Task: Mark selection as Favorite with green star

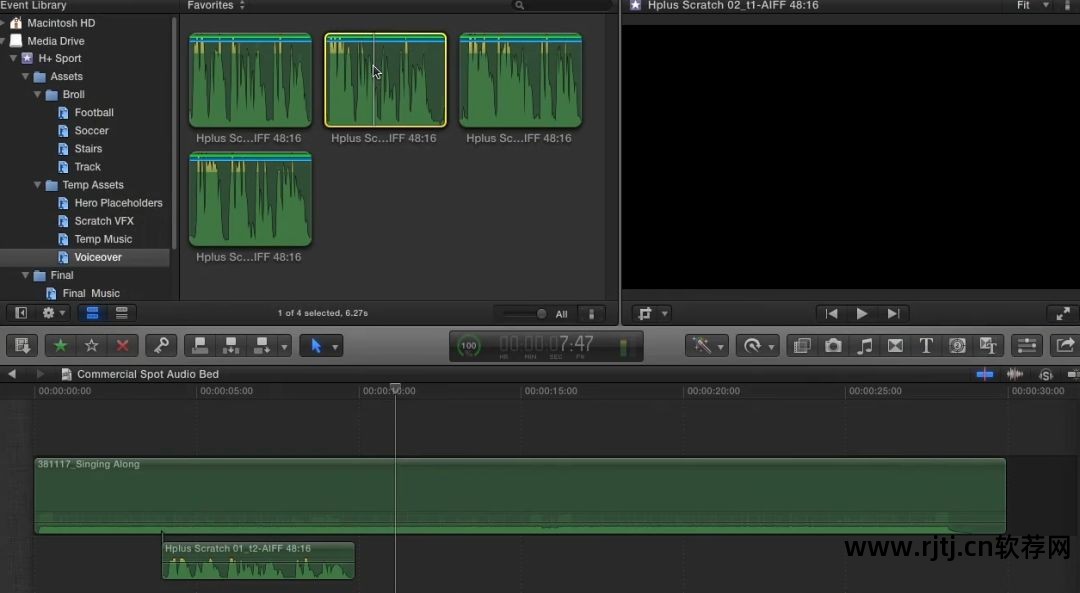Action: 61,345
